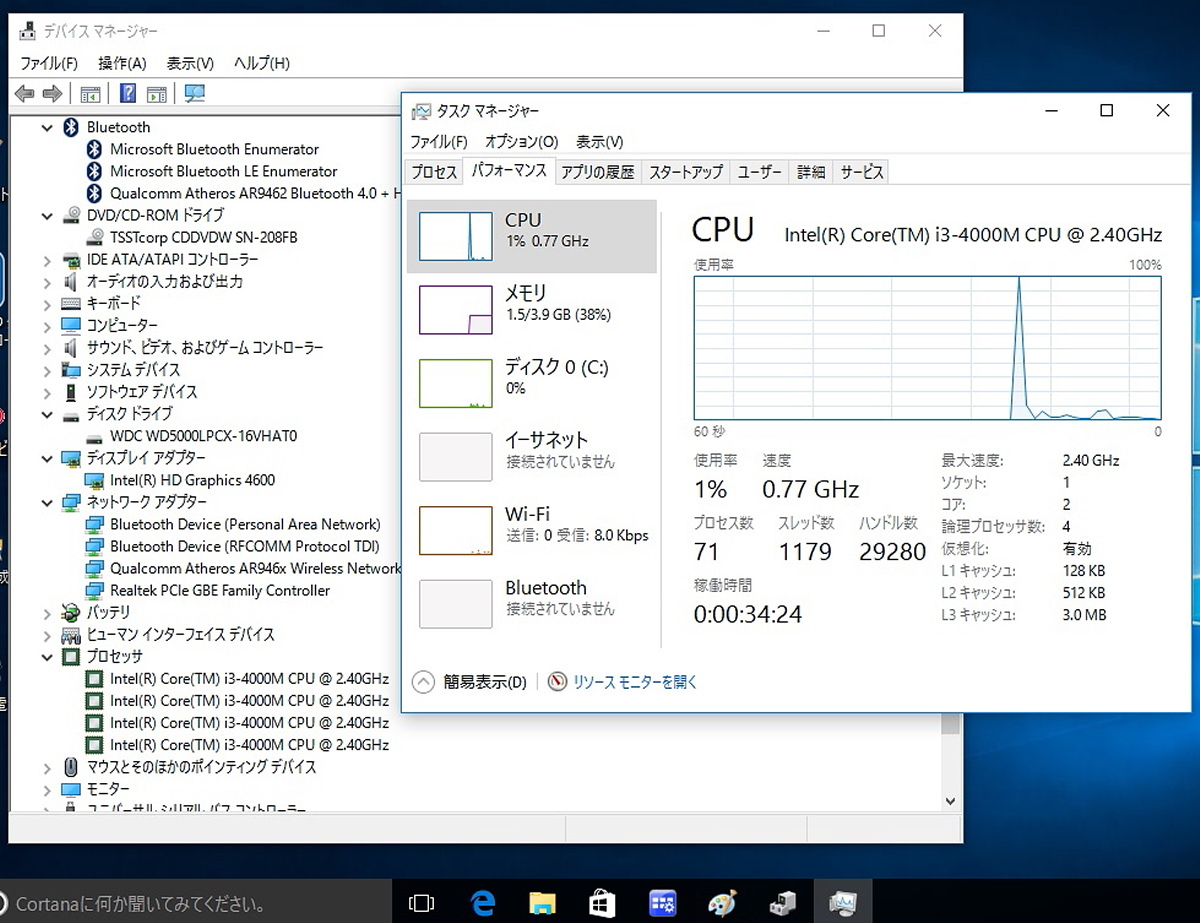Open Task View from the taskbar
Image resolution: width=1200 pixels, height=923 pixels.
[x=422, y=904]
